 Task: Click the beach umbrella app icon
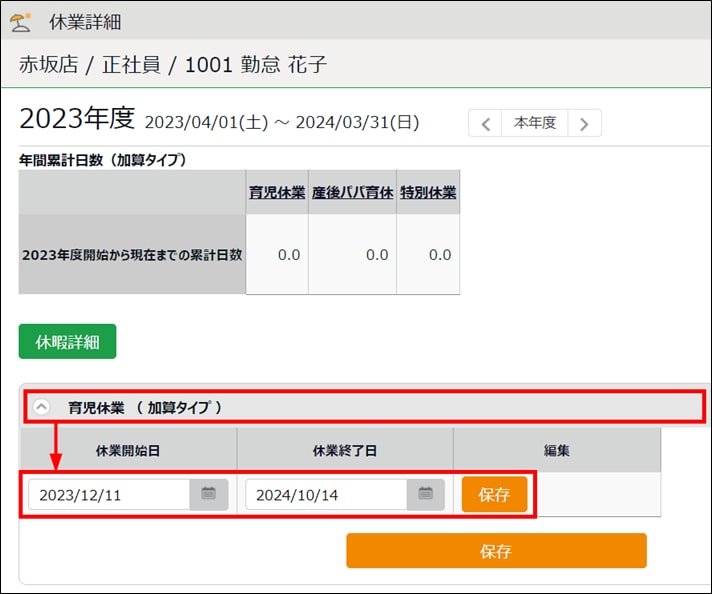pos(21,21)
